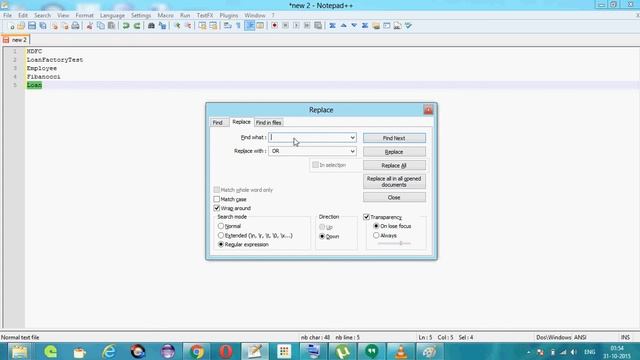Viewport: 640px width, 360px height.
Task: Click the LoanFactoryTest line in editor
Action: pos(55,60)
